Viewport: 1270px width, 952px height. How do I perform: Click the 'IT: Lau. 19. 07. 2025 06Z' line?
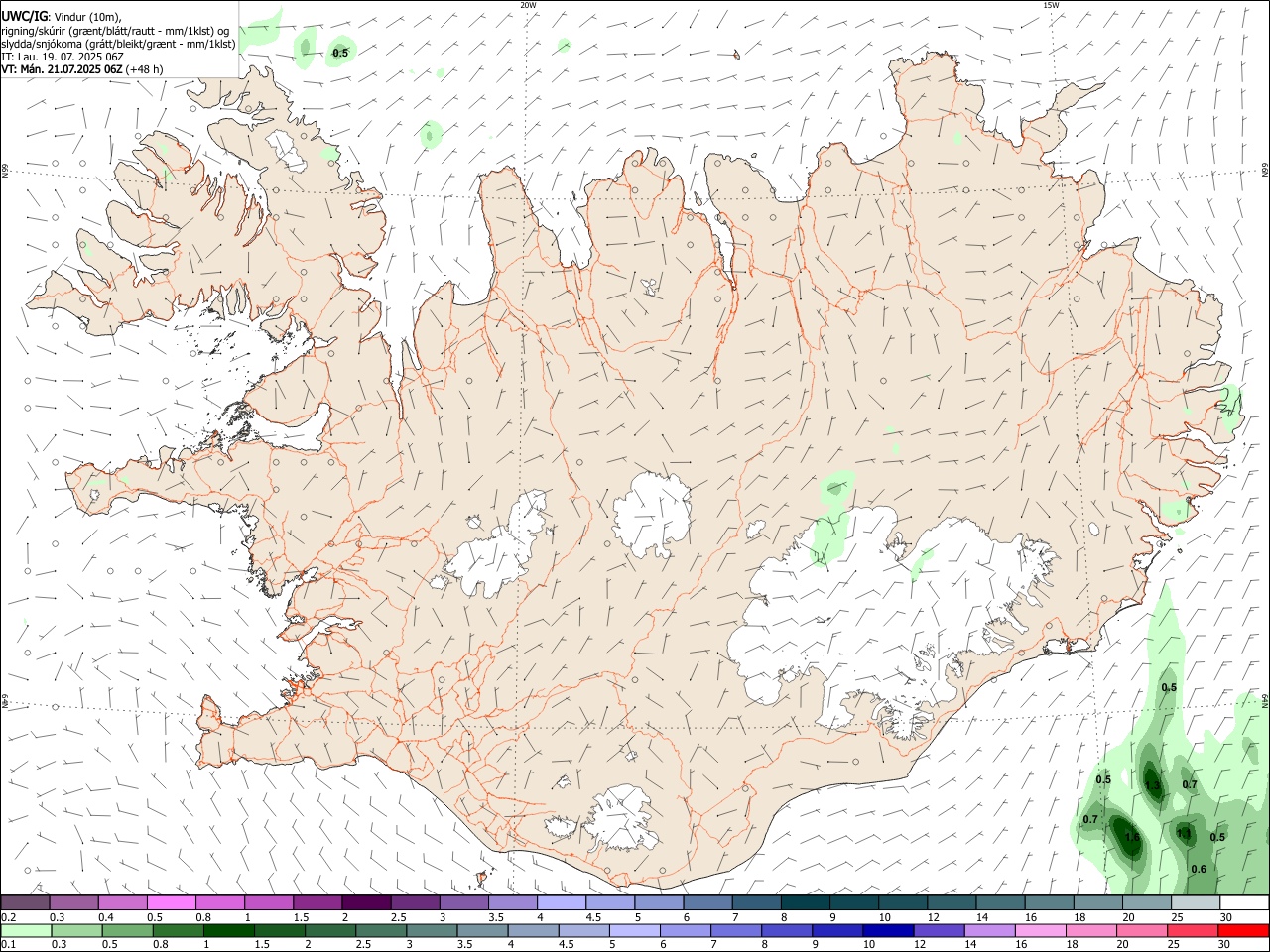point(63,57)
